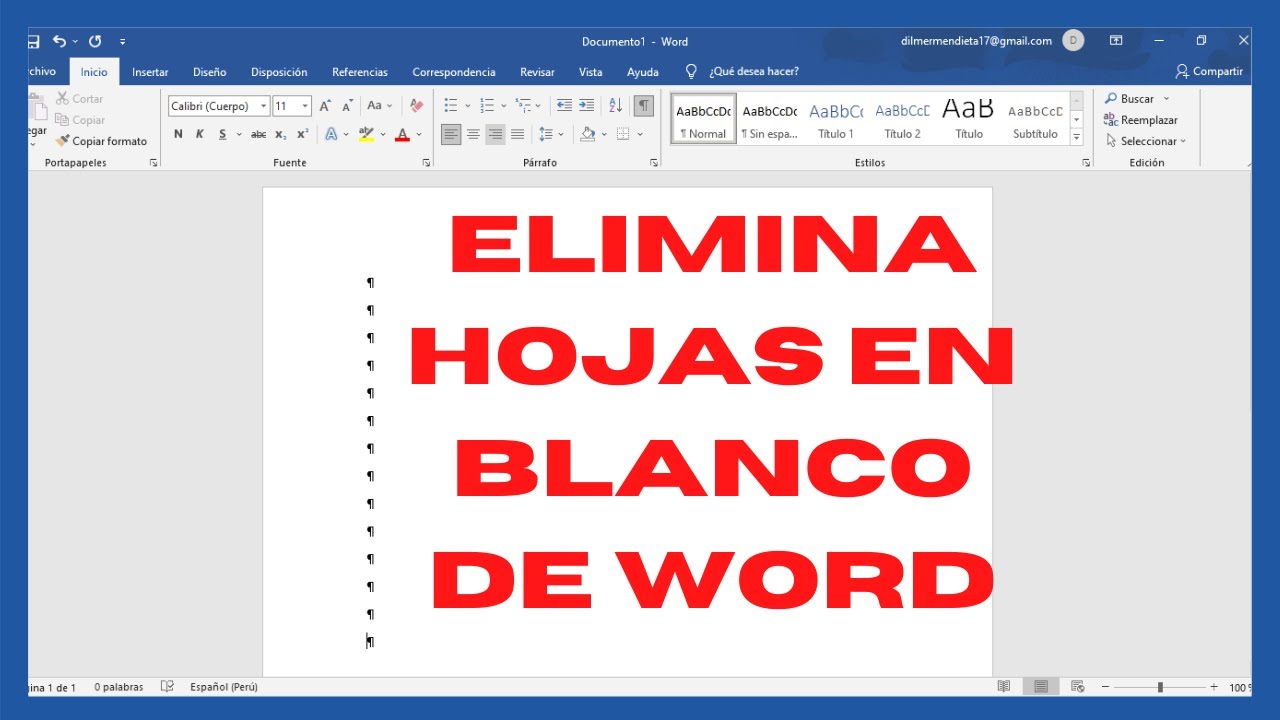Apply yellow text highlight color
1280x720 pixels.
pyautogui.click(x=366, y=134)
